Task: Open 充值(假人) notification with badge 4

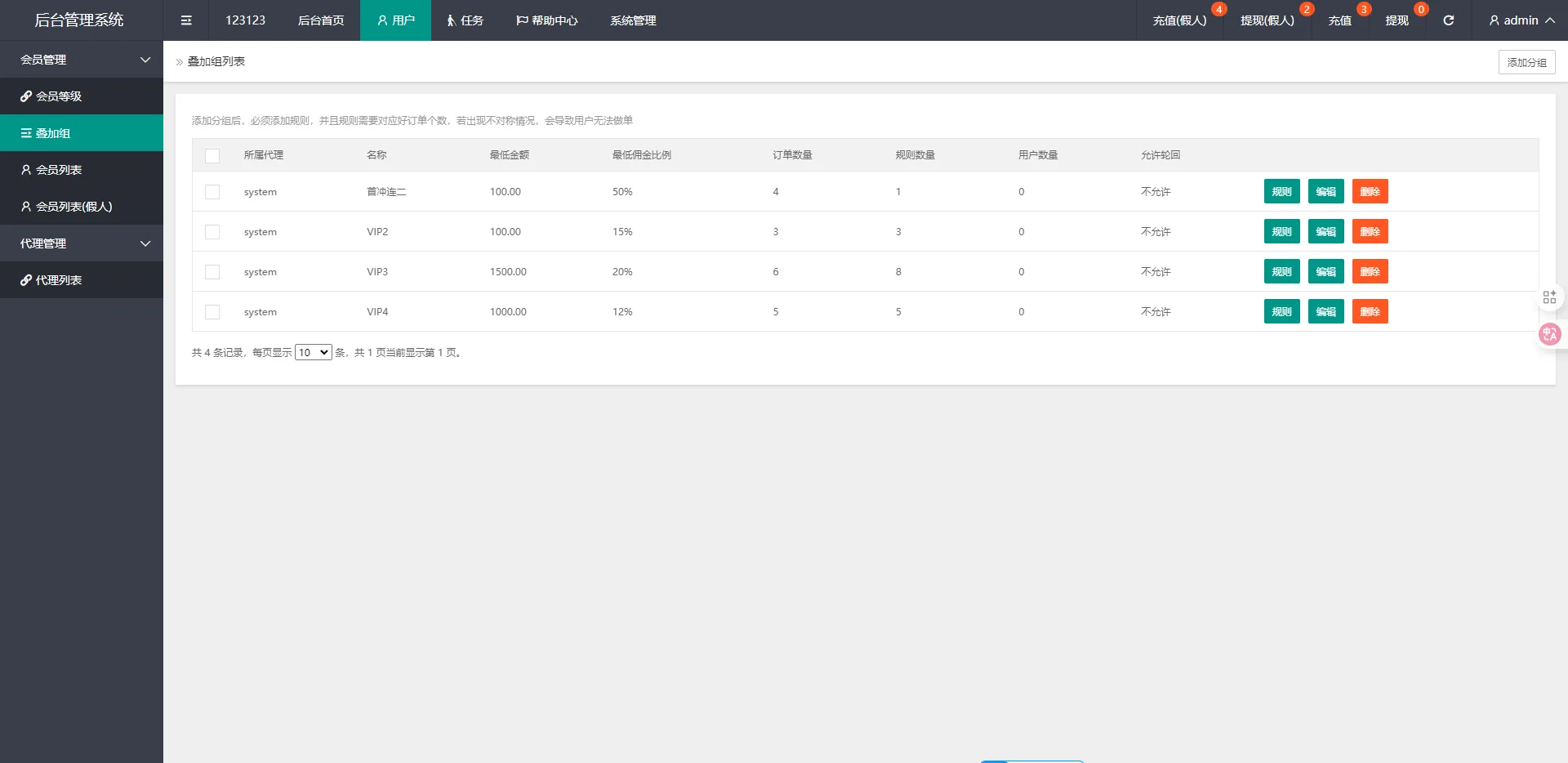Action: coord(1179,20)
